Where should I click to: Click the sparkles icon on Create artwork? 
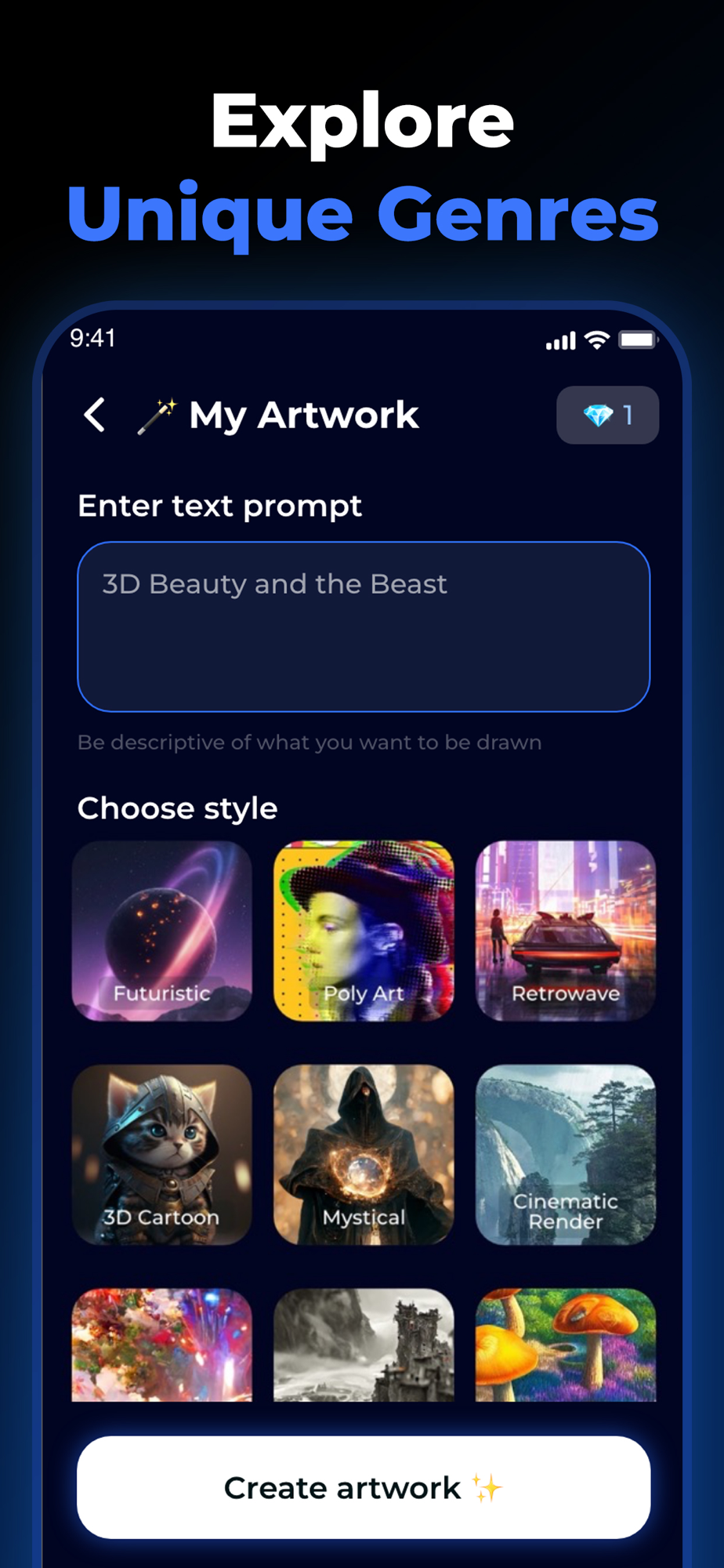[x=487, y=1487]
